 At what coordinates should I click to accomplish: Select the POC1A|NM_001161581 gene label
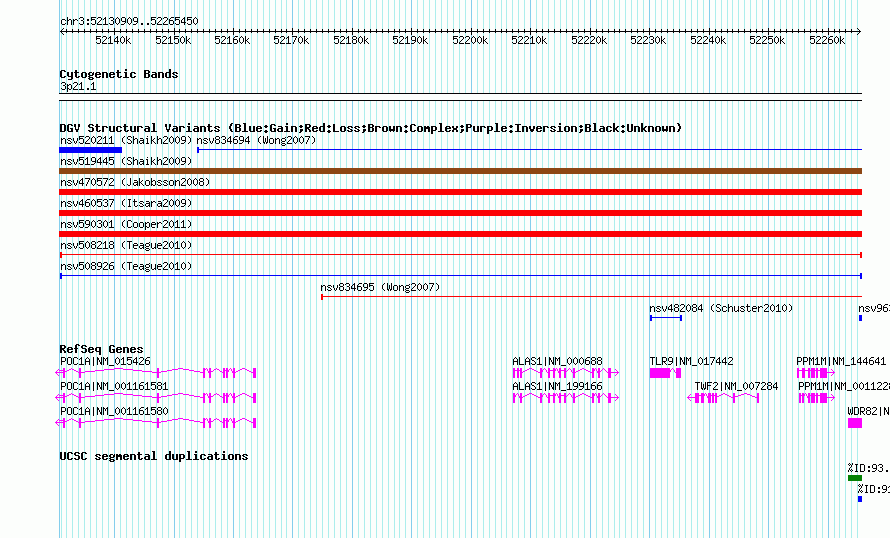tap(114, 386)
